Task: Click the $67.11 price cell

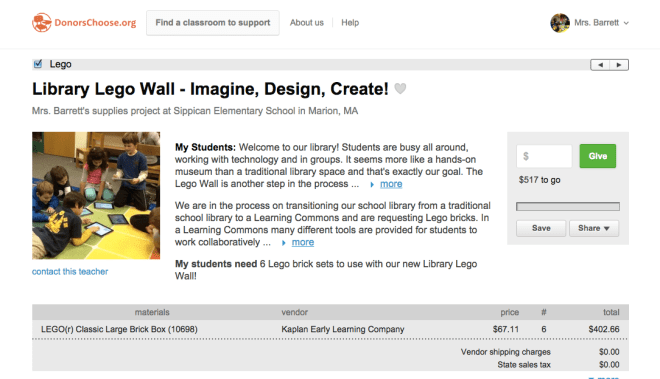Action: click(506, 329)
